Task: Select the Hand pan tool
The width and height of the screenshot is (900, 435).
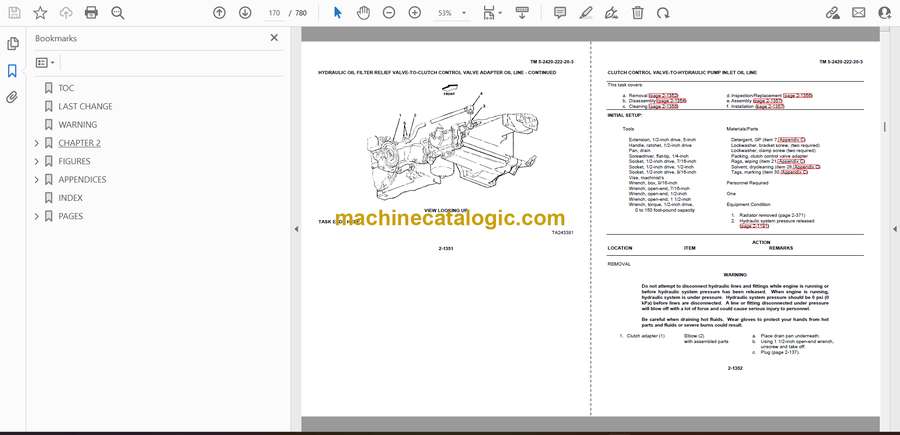Action: pyautogui.click(x=363, y=13)
